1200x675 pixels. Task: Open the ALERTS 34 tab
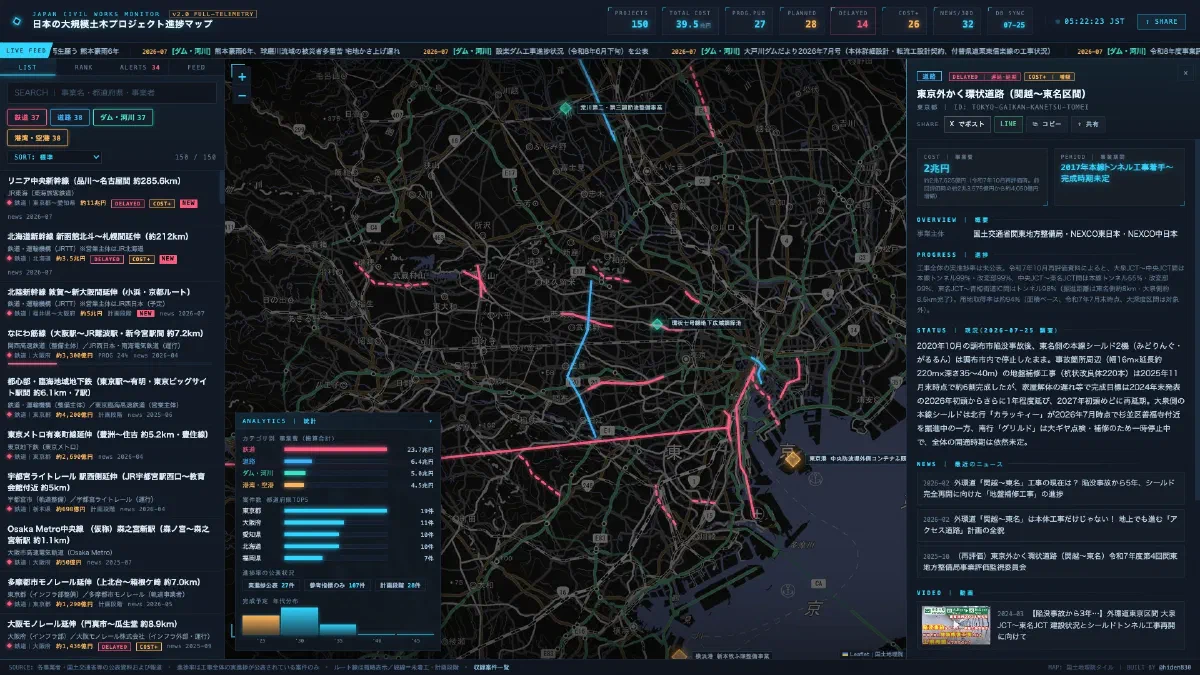click(x=140, y=67)
